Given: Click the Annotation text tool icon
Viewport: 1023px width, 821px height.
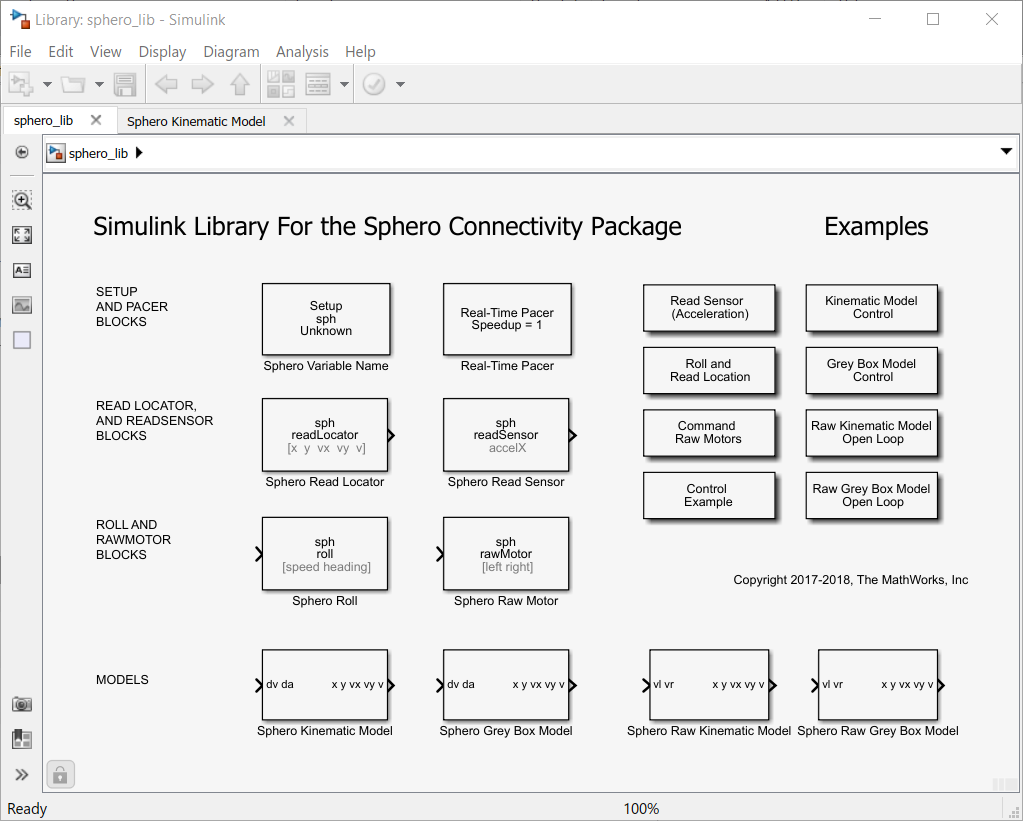Looking at the screenshot, I should (22, 270).
